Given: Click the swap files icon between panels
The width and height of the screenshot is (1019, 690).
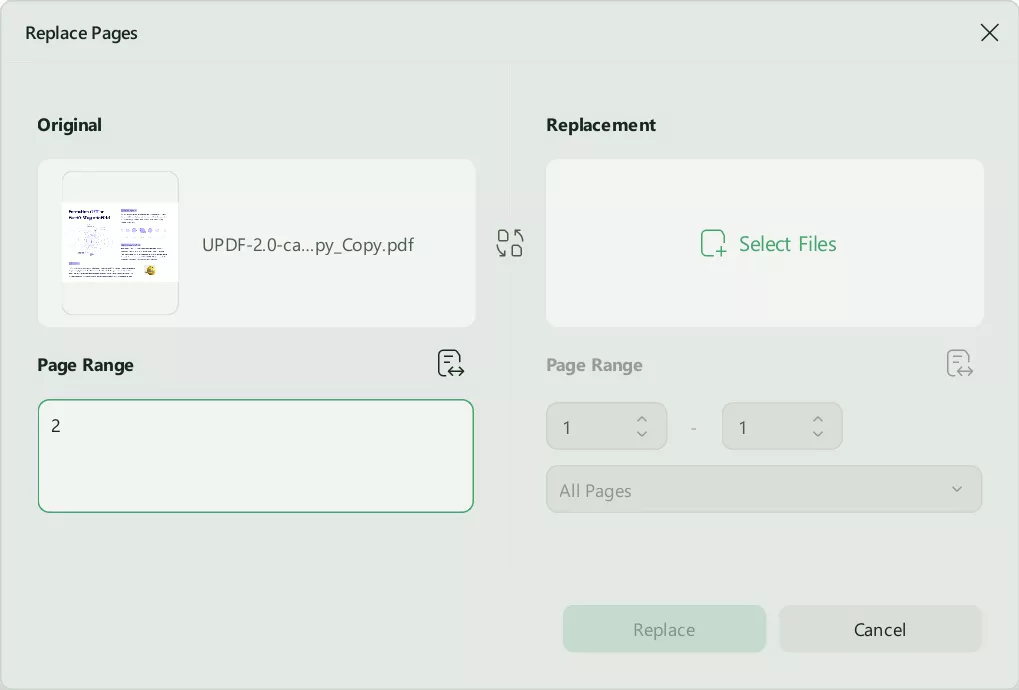Looking at the screenshot, I should coord(509,243).
